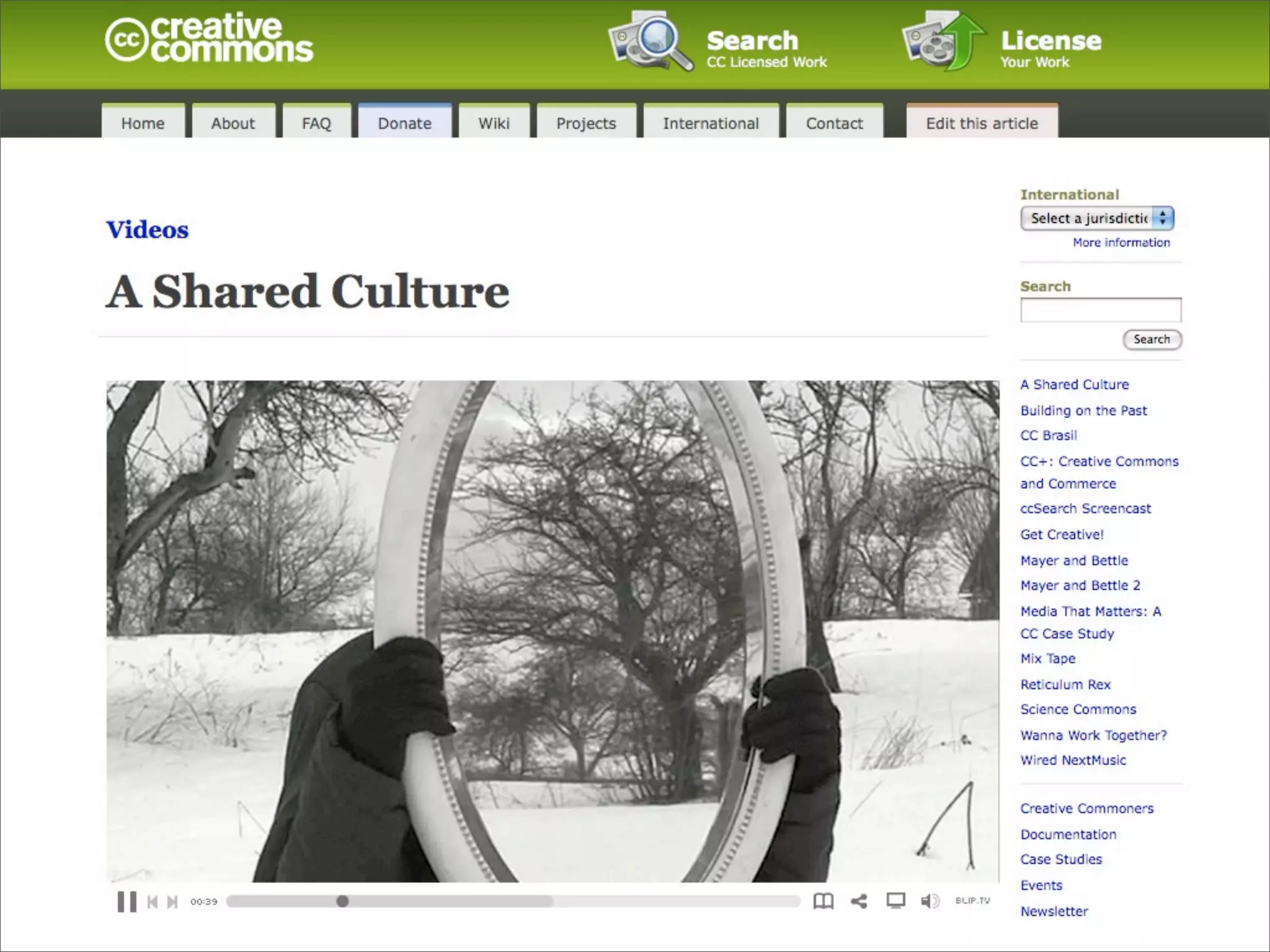This screenshot has width=1270, height=952.
Task: Click the share icon in video player
Action: coord(859,901)
